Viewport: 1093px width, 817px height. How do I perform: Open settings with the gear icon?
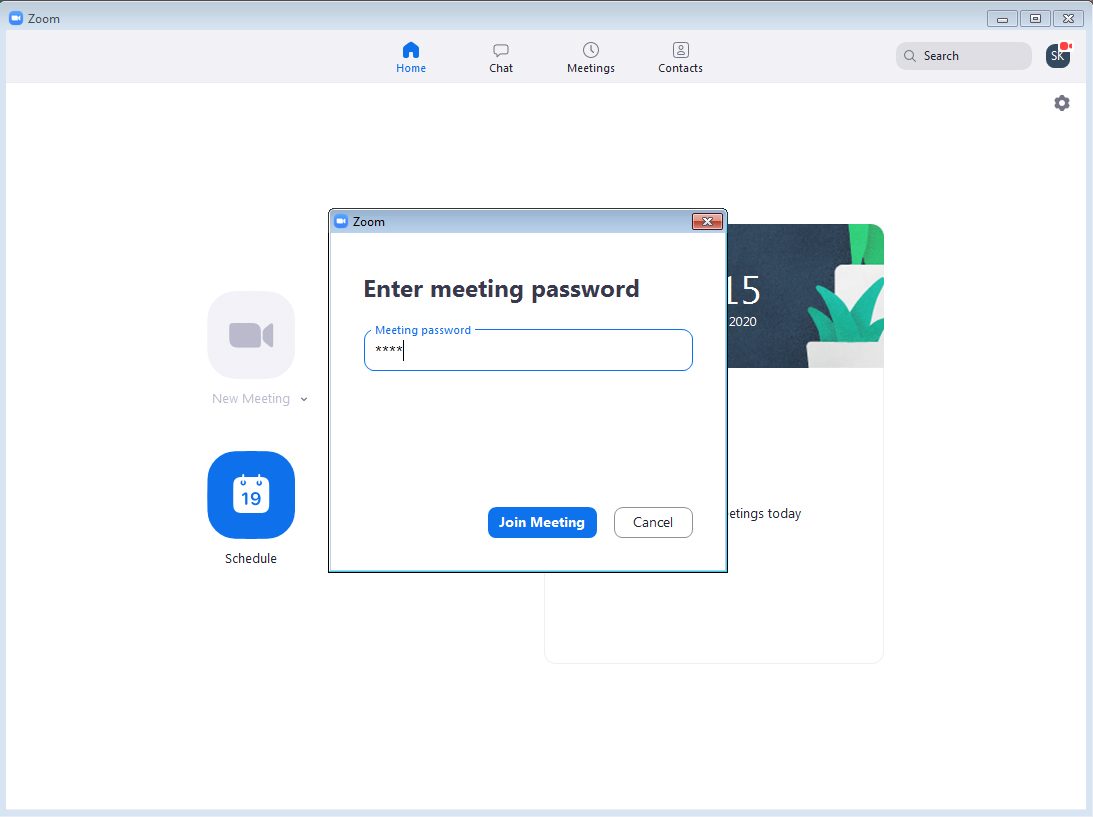coord(1062,103)
